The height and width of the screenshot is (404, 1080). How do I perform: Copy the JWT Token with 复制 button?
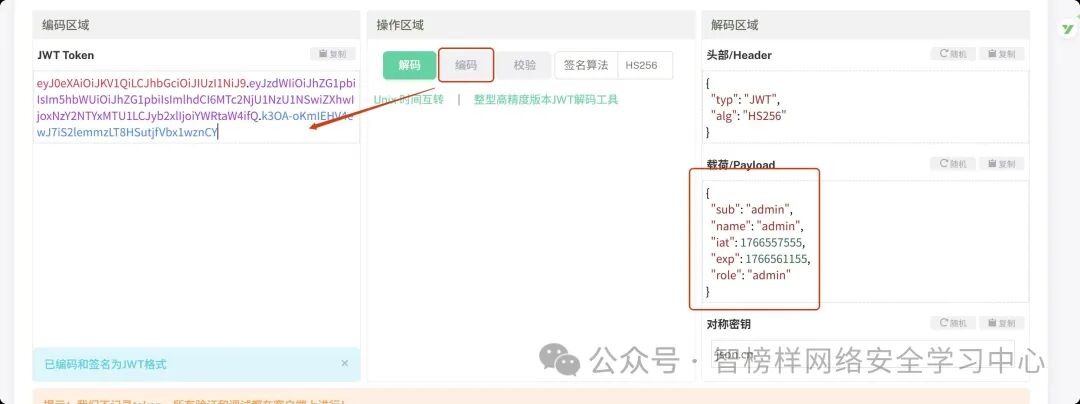click(x=333, y=54)
